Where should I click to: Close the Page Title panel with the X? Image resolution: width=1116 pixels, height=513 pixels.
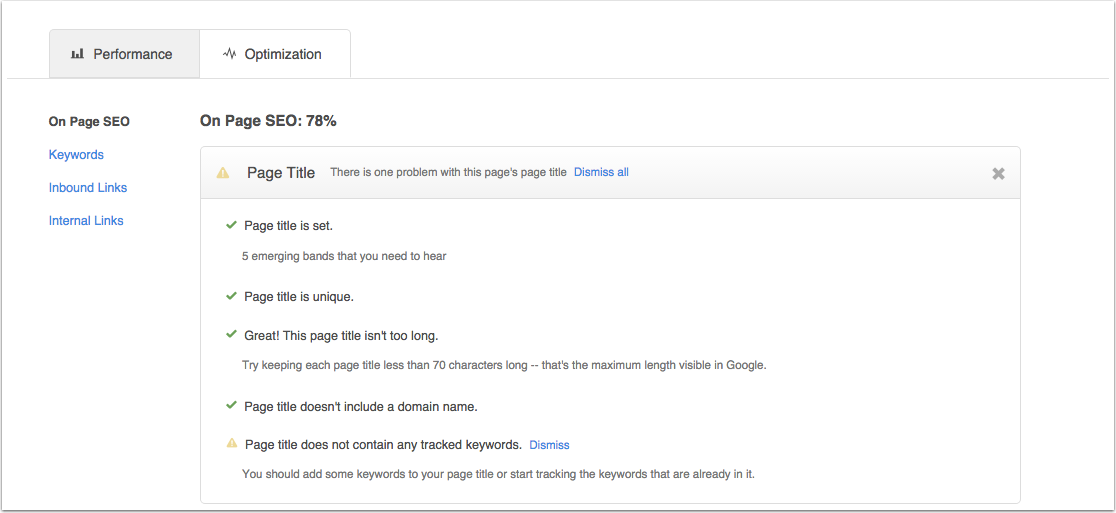[999, 173]
